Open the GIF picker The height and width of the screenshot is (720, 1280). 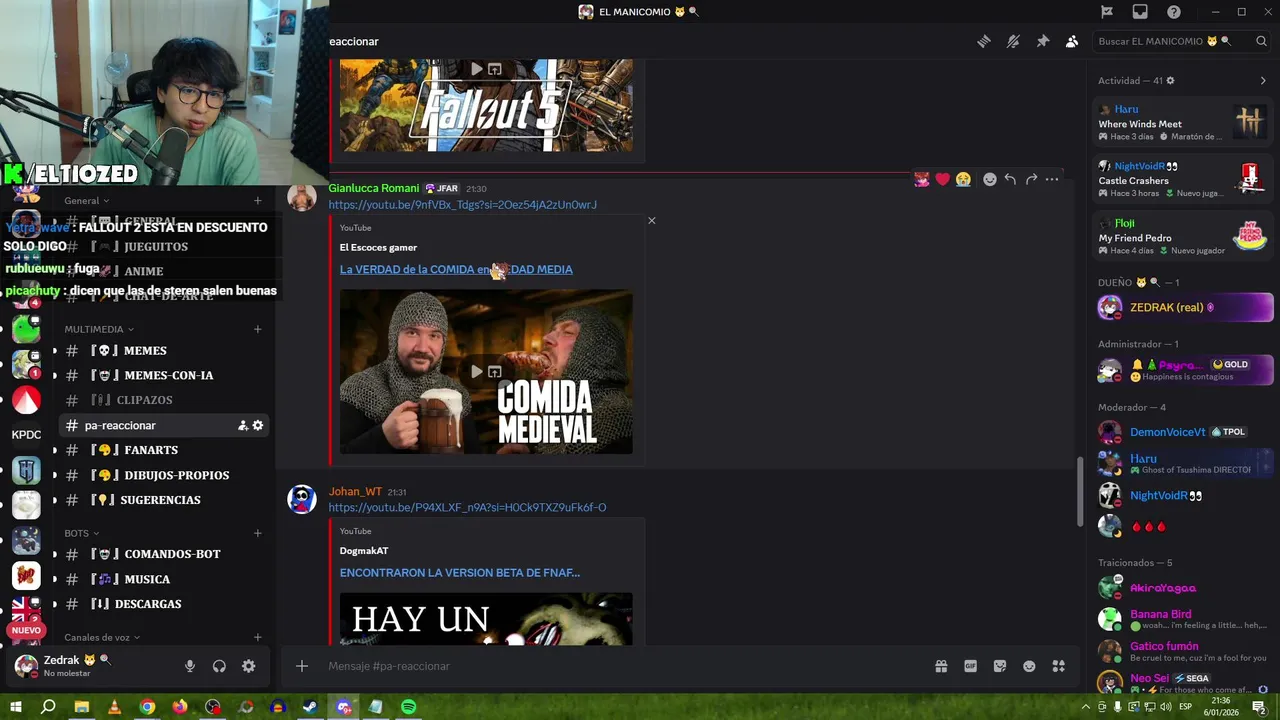click(970, 666)
